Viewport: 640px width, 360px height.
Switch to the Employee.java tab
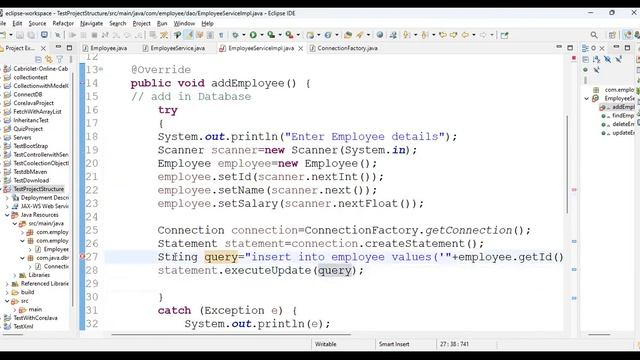(x=105, y=48)
